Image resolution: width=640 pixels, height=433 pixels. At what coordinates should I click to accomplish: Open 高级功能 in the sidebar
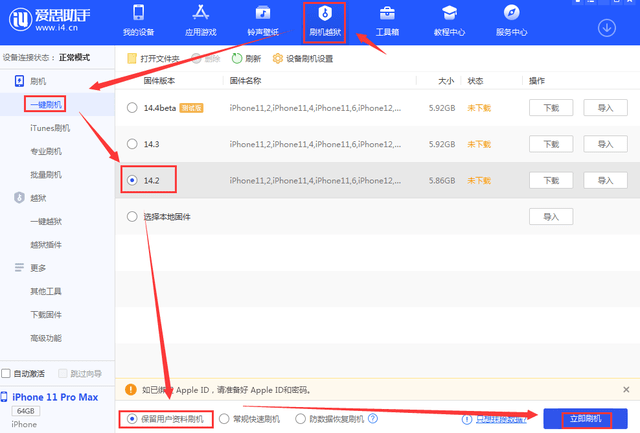coord(46,338)
